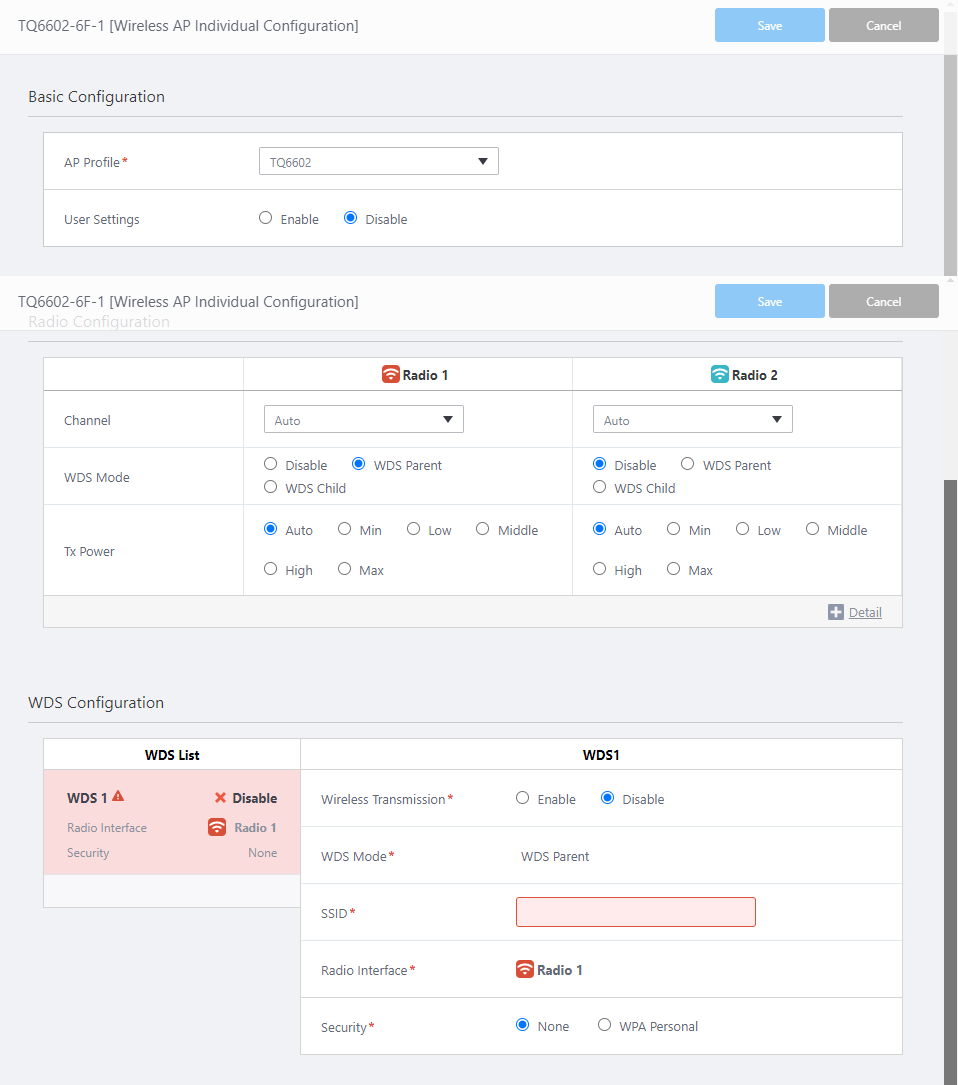Choose WDS Parent for Radio 1
The height and width of the screenshot is (1085, 958).
(359, 464)
